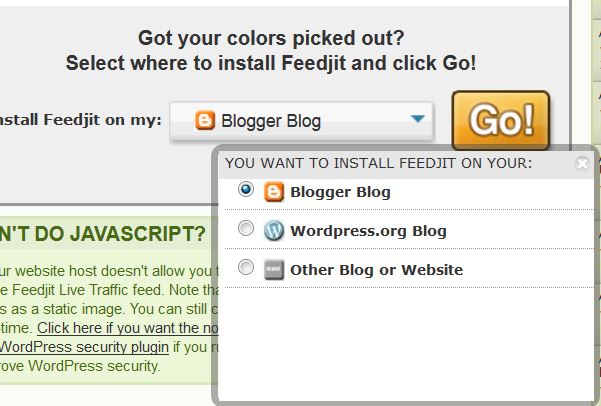The image size is (601, 406).
Task: Pick the Other Blog or Website entry
Action: click(376, 270)
